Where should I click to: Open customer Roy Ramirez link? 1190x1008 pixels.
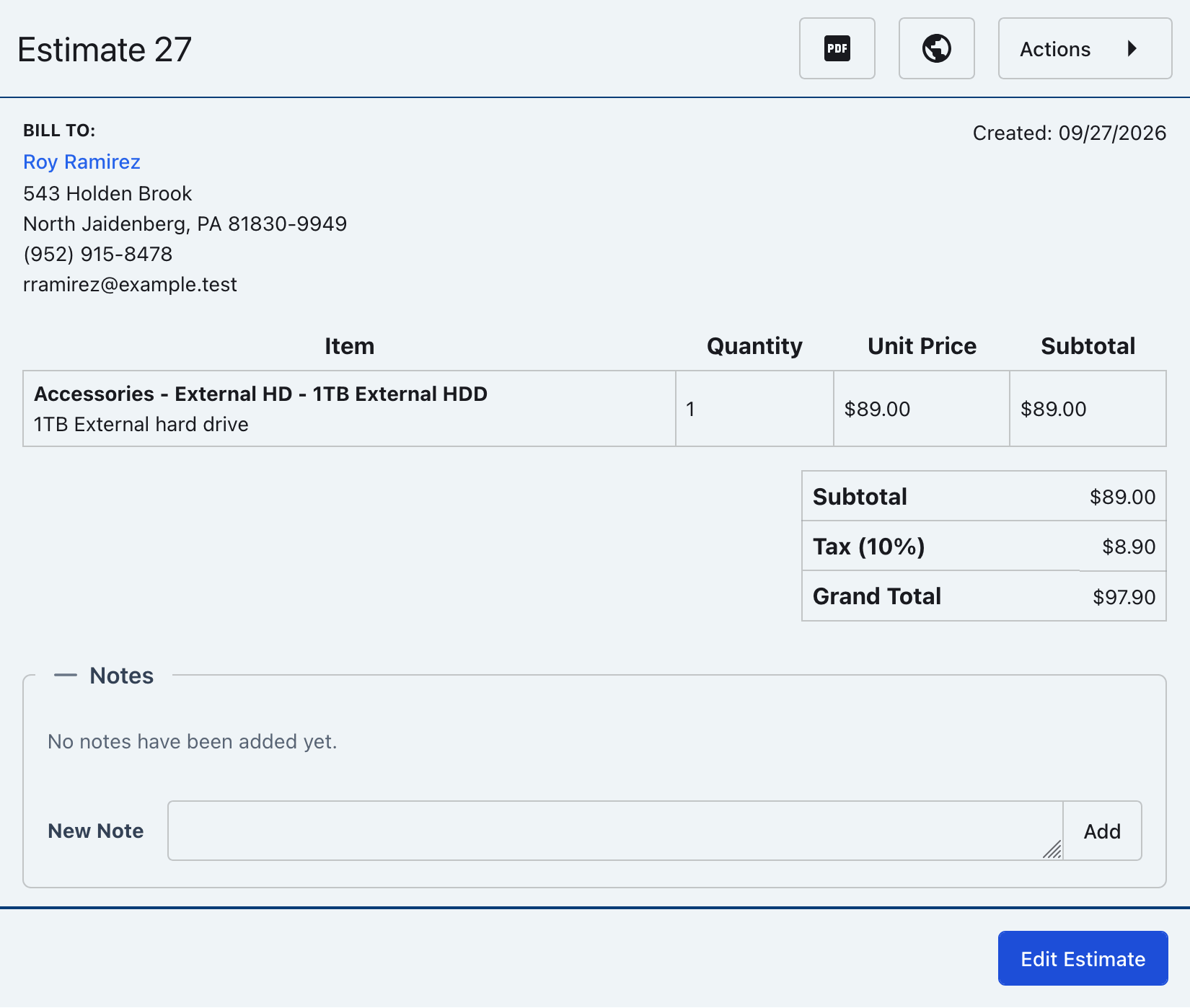point(81,162)
